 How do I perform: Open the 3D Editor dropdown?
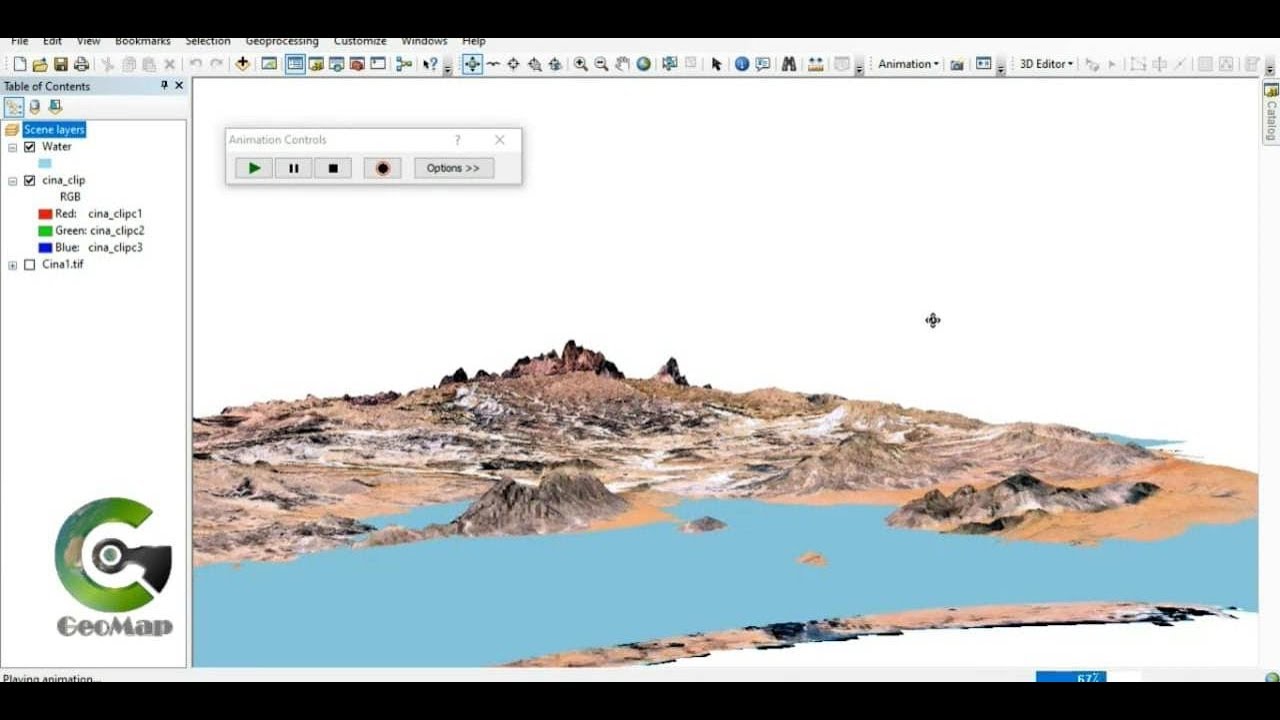tap(1046, 64)
